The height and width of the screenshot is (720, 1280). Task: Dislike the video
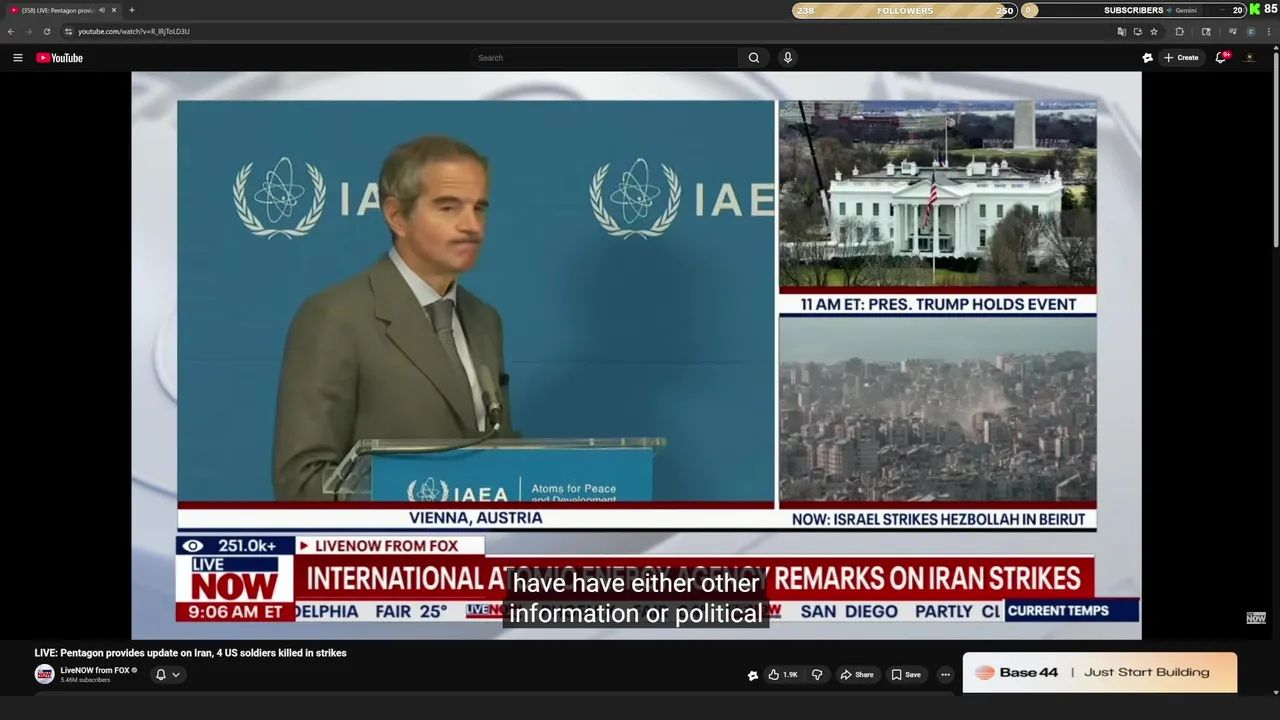point(817,675)
